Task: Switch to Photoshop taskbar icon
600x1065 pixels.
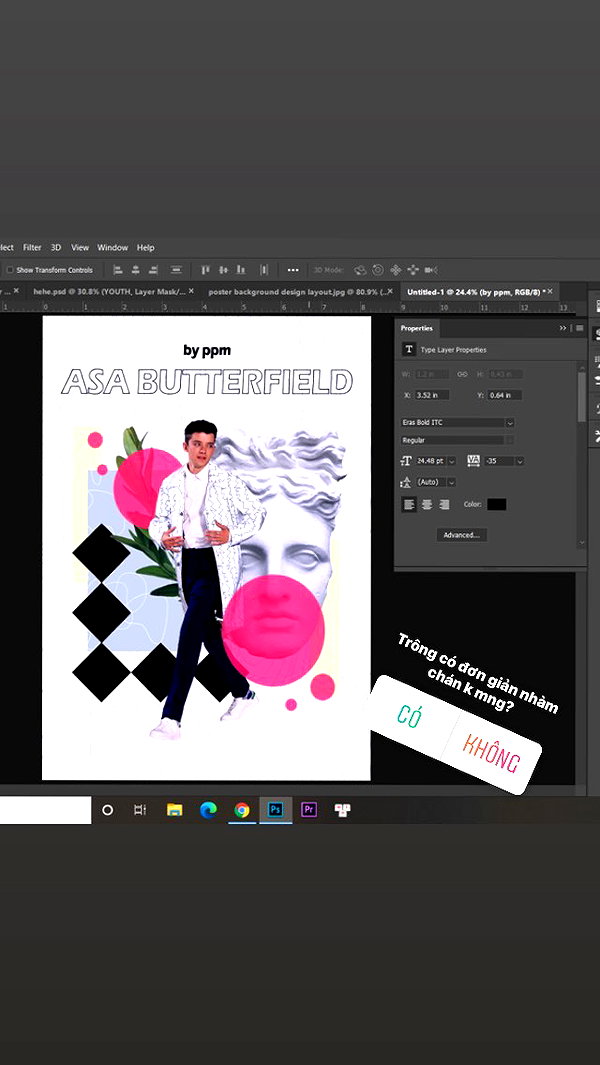Action: 275,810
